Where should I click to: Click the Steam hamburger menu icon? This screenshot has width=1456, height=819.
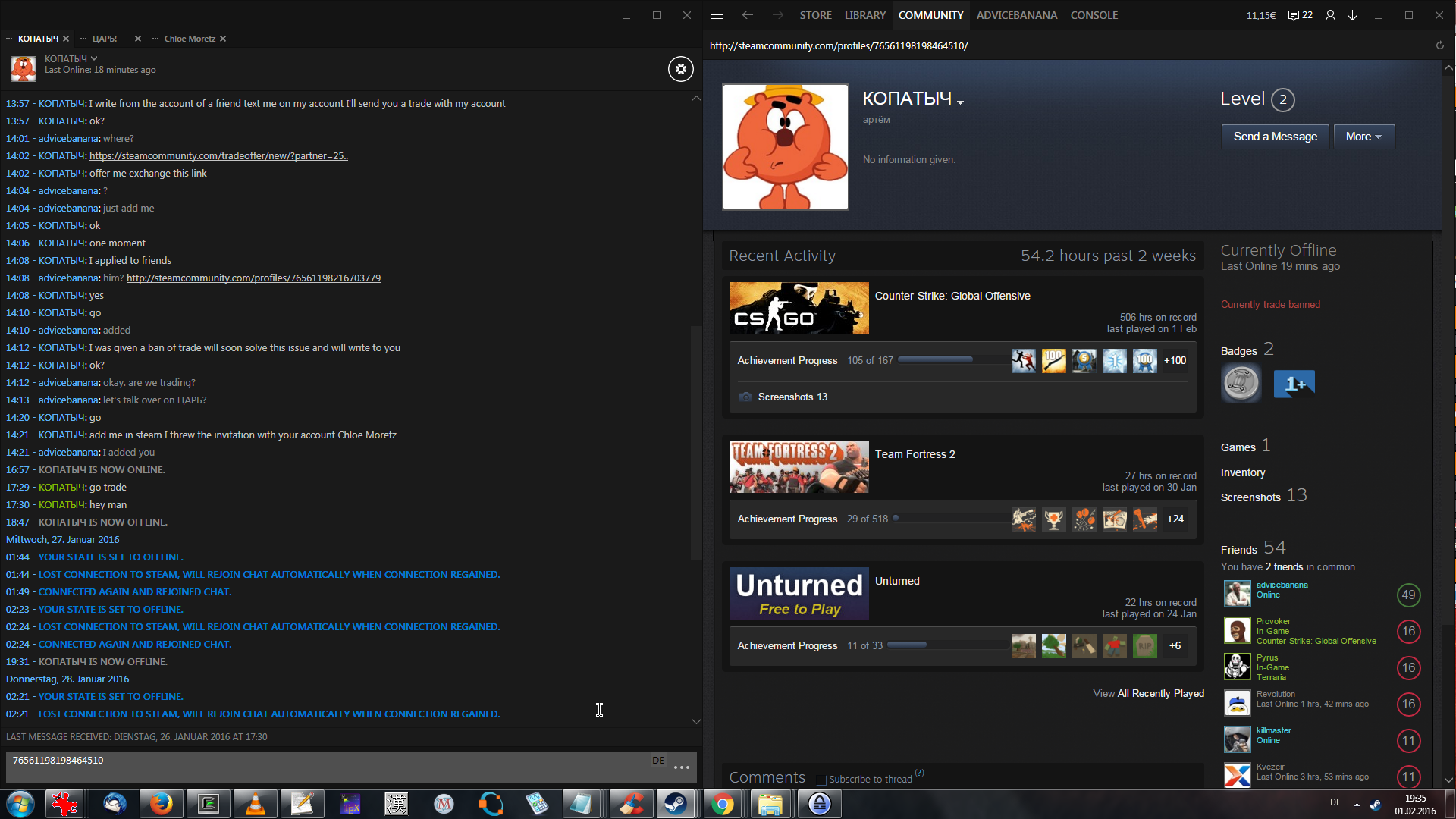click(717, 15)
